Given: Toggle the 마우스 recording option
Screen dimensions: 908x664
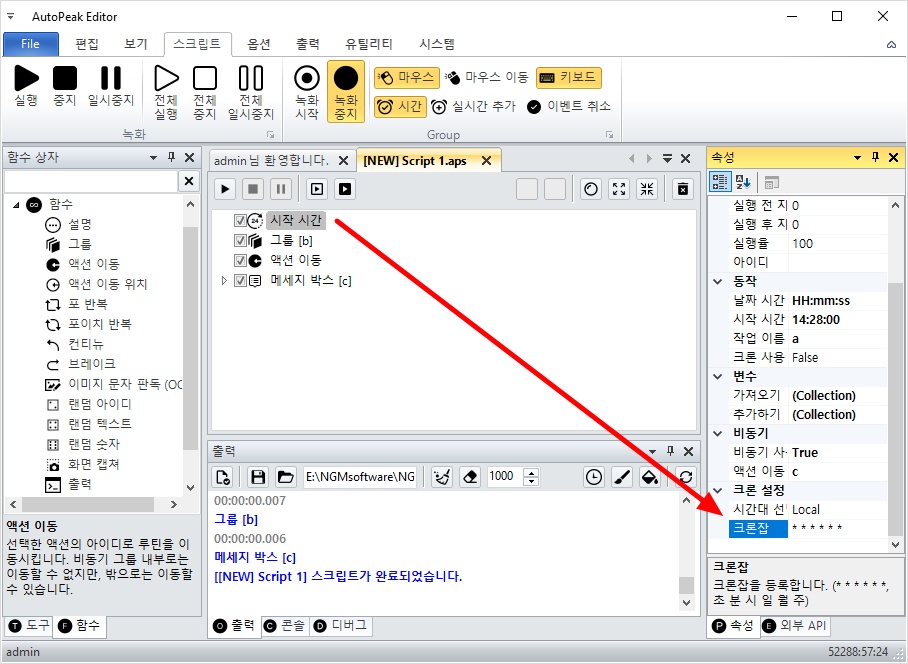Looking at the screenshot, I should (407, 77).
